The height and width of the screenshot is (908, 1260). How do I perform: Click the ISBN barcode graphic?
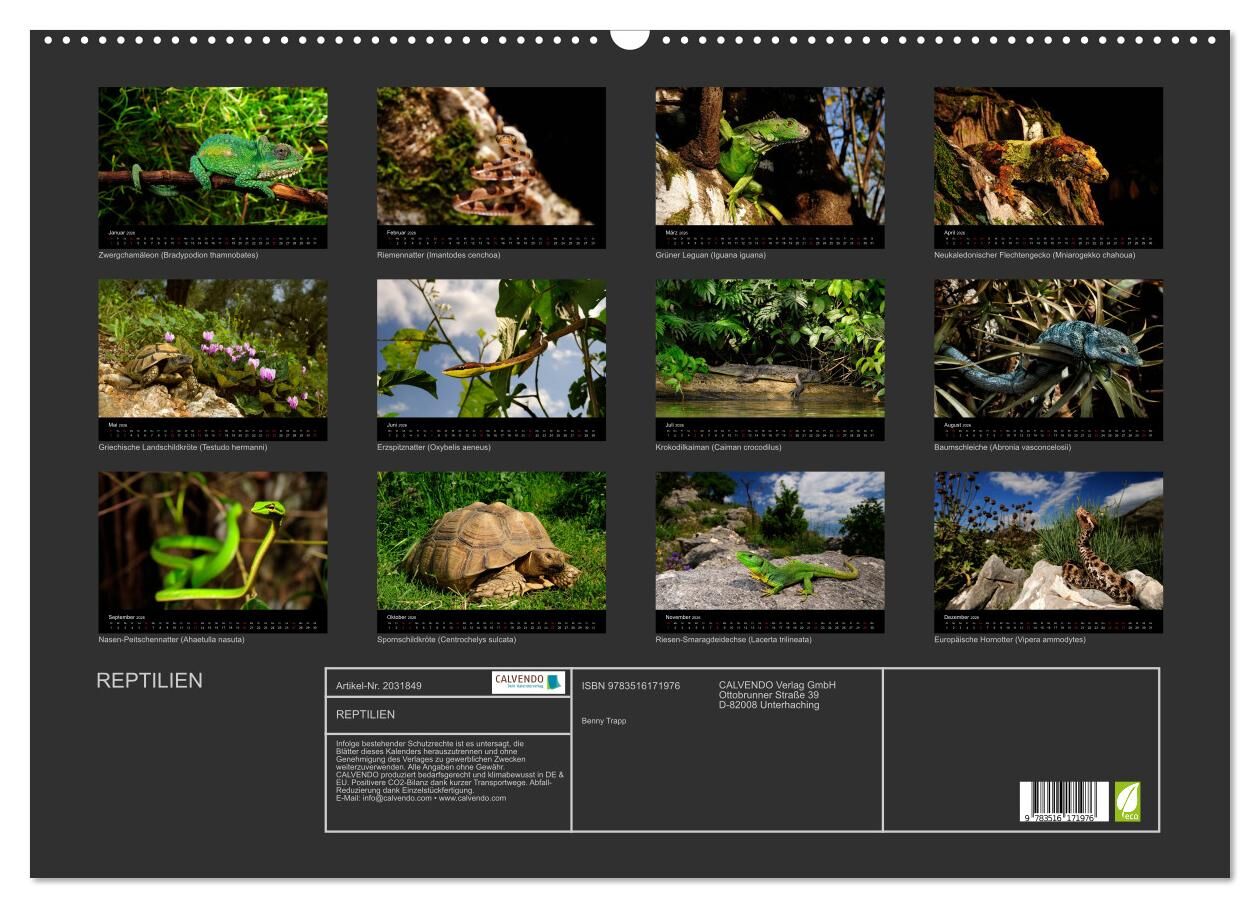1063,802
